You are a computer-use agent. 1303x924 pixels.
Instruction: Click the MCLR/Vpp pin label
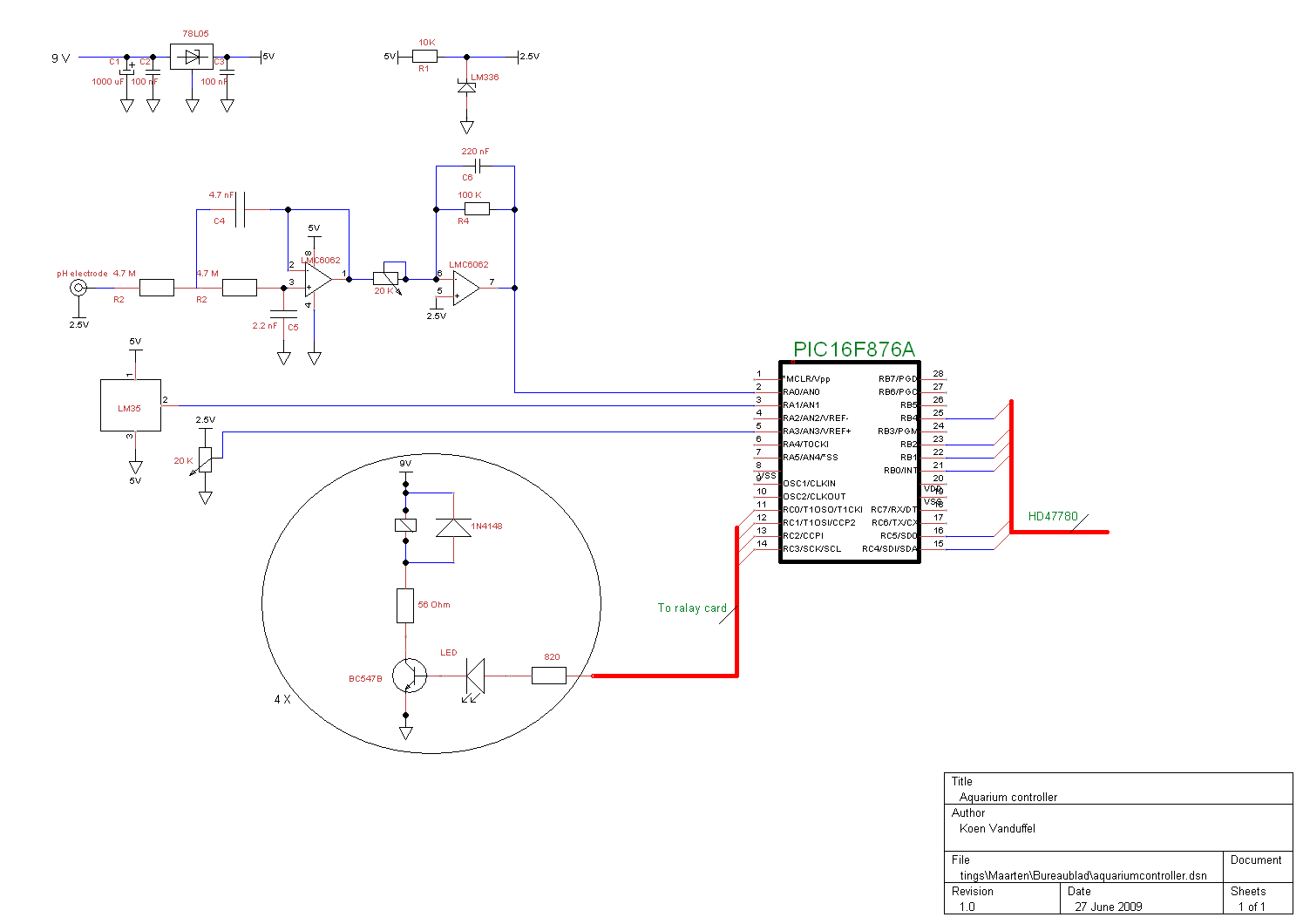pyautogui.click(x=806, y=379)
